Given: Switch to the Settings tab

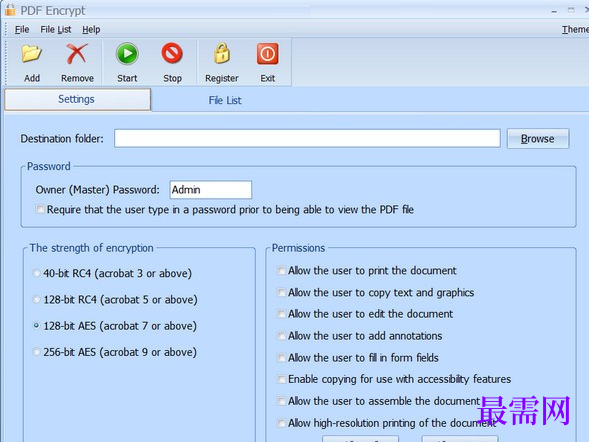Looking at the screenshot, I should (x=77, y=100).
